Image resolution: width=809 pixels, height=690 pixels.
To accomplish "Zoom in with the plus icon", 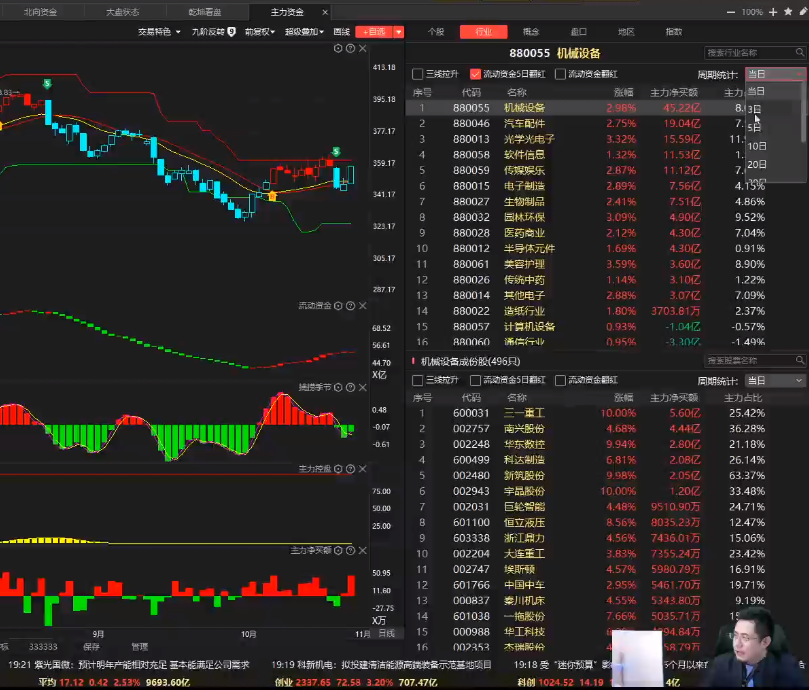I will click(773, 12).
